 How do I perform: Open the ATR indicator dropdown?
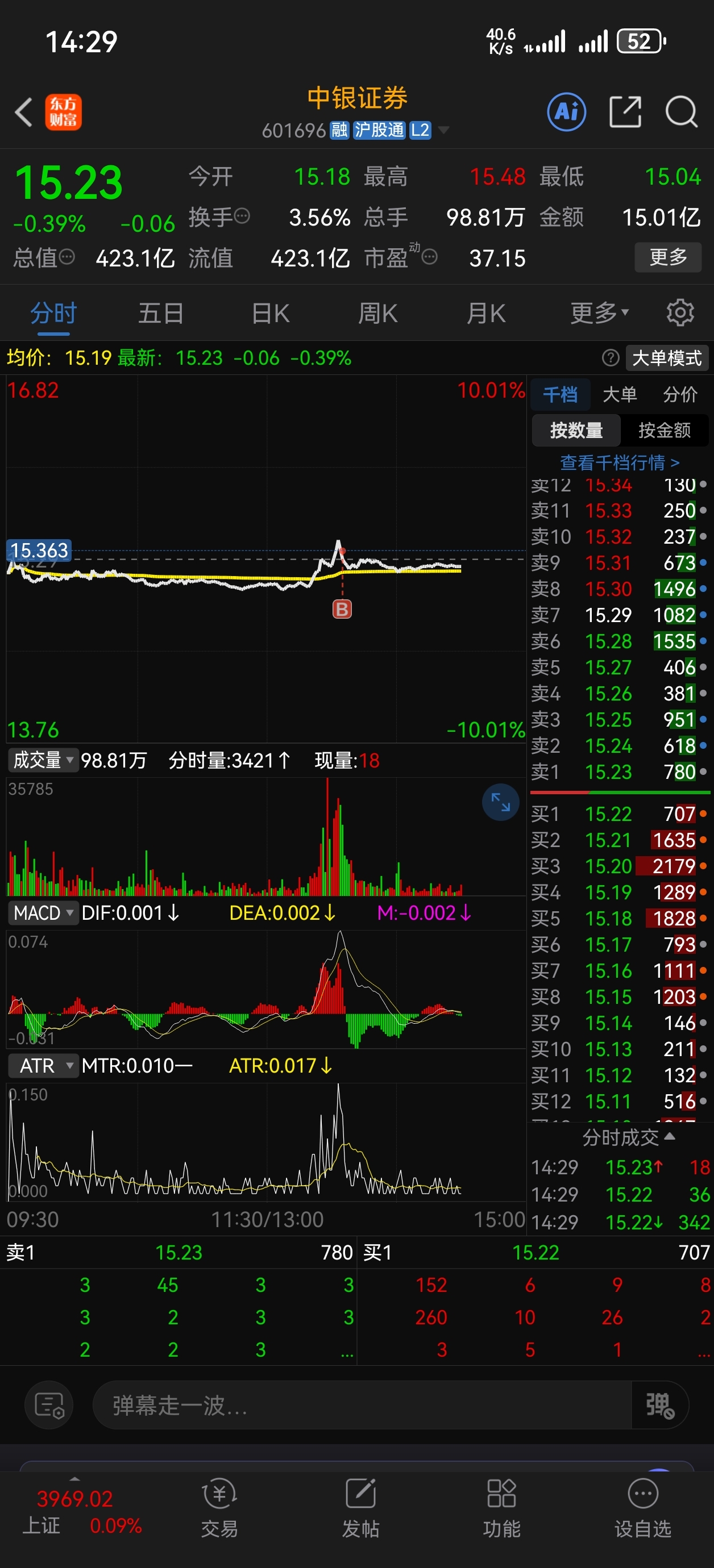pos(43,1065)
